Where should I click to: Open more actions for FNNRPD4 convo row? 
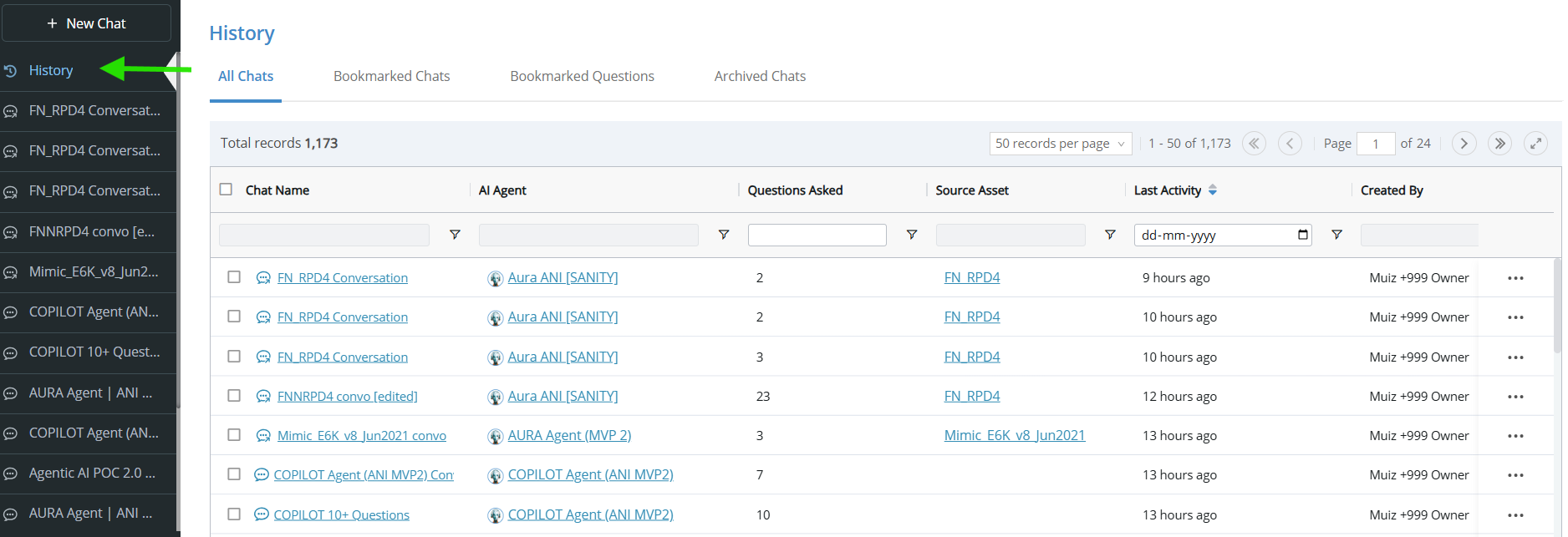pos(1515,397)
